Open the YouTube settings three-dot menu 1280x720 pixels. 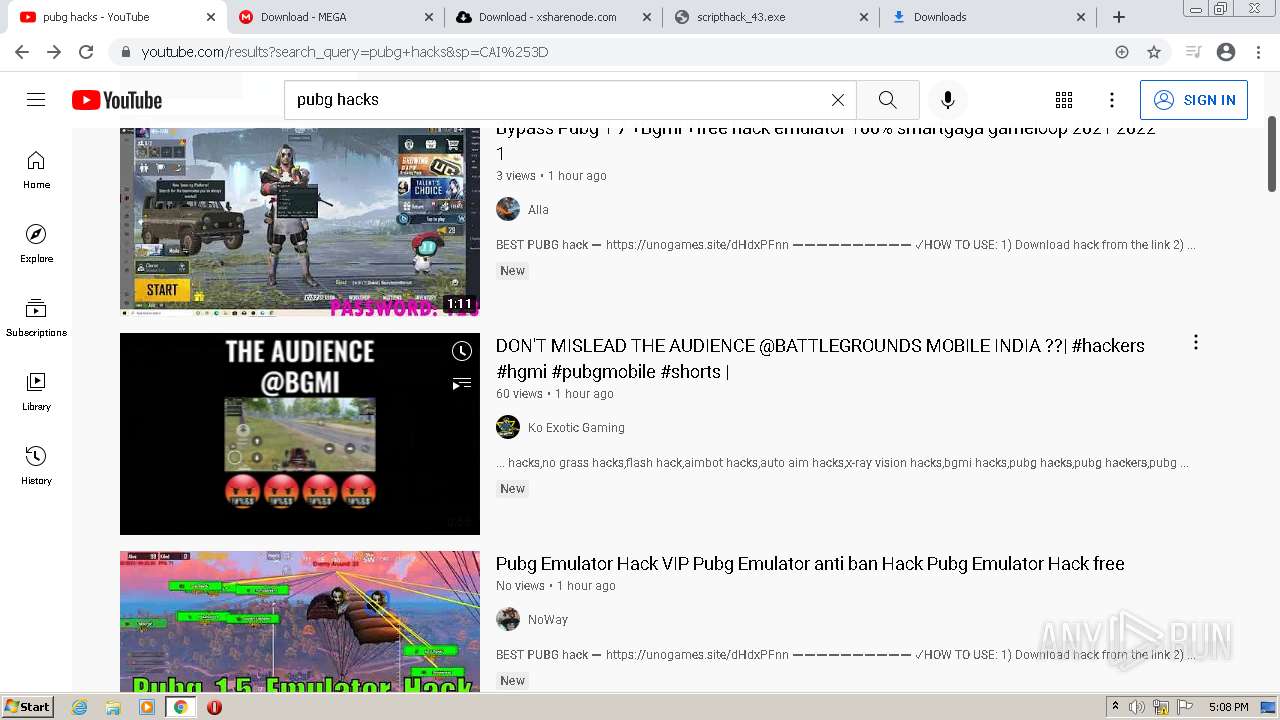(x=1112, y=100)
